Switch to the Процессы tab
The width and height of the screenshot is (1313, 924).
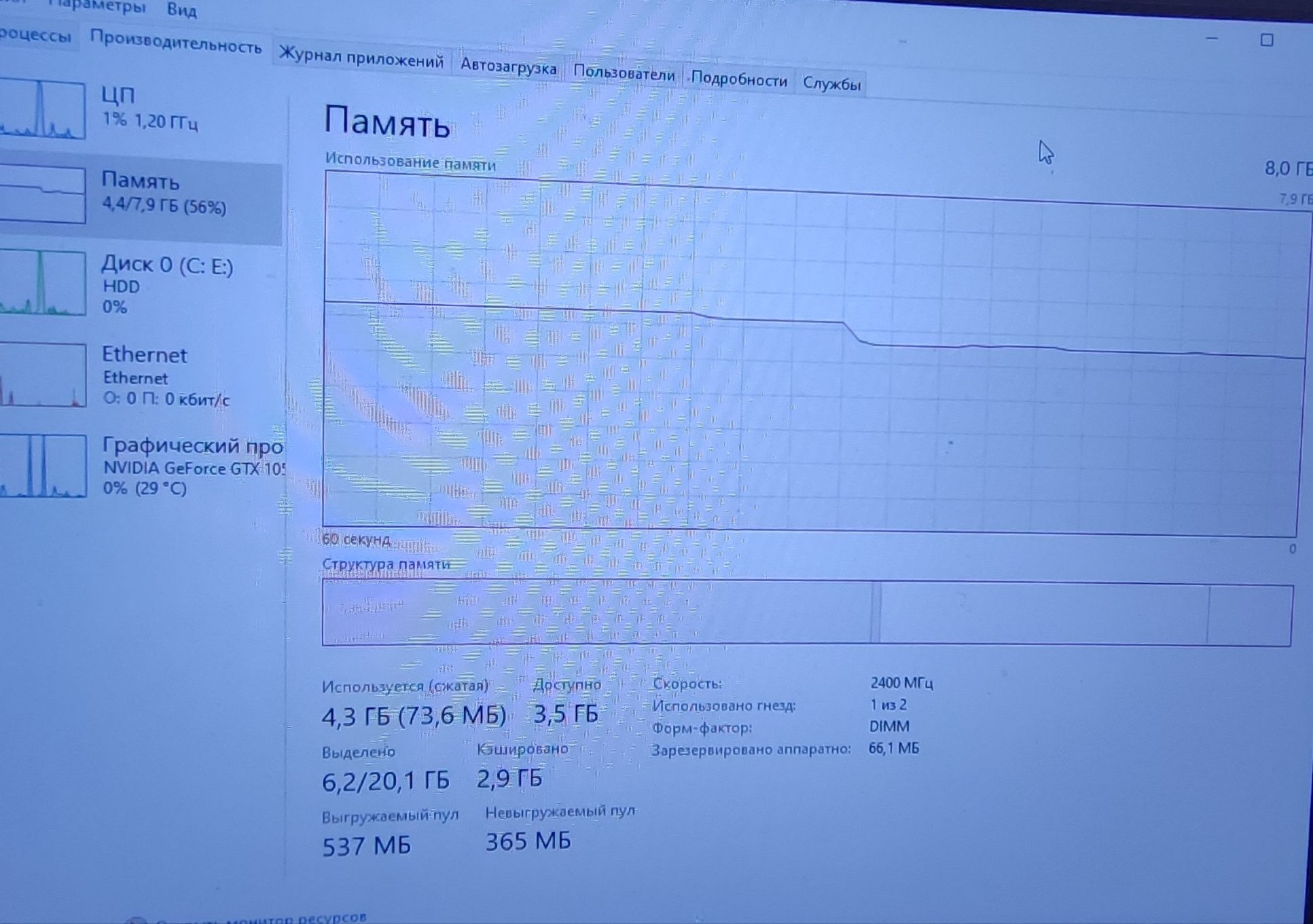[x=34, y=34]
